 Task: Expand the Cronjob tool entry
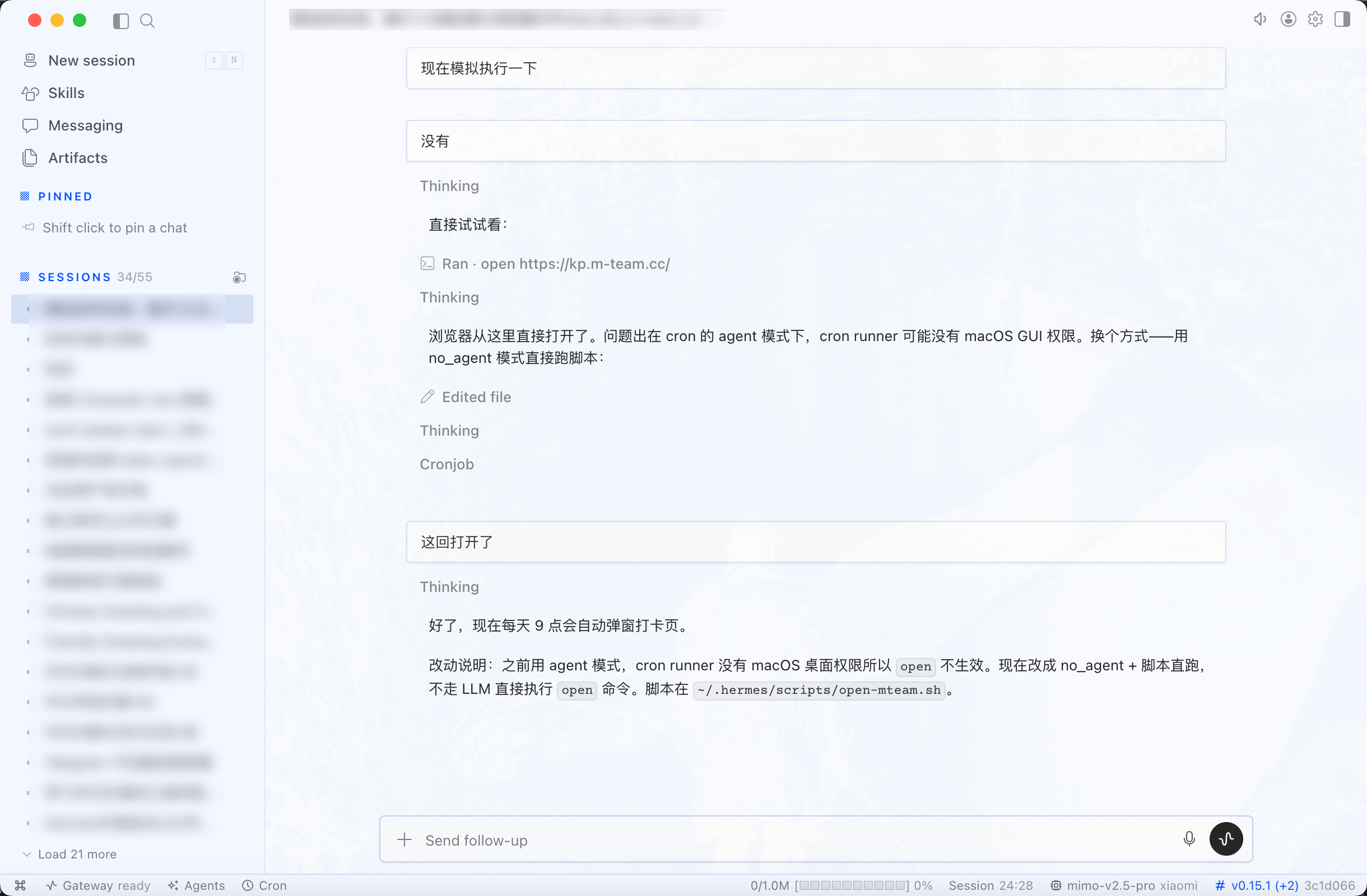click(x=447, y=464)
